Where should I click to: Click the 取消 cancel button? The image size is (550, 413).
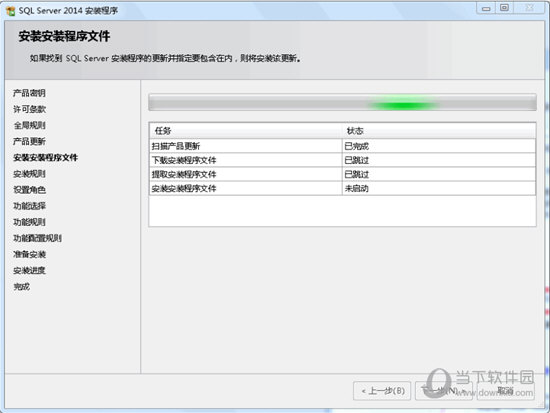click(505, 391)
